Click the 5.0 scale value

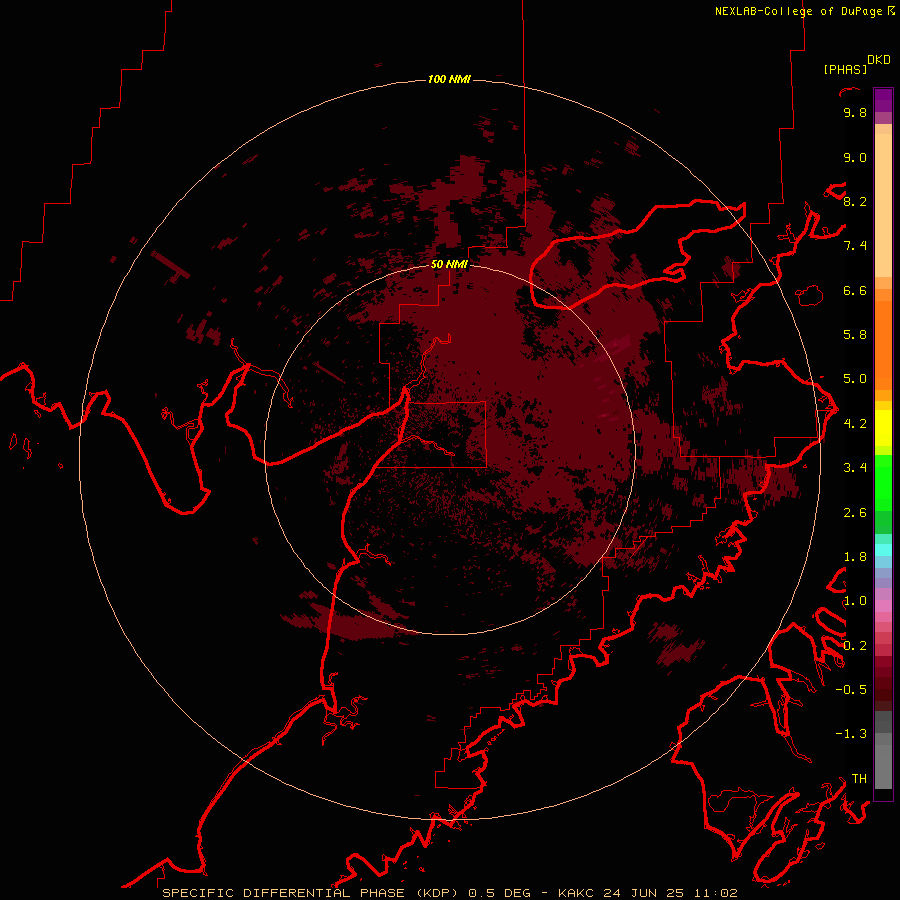click(855, 379)
